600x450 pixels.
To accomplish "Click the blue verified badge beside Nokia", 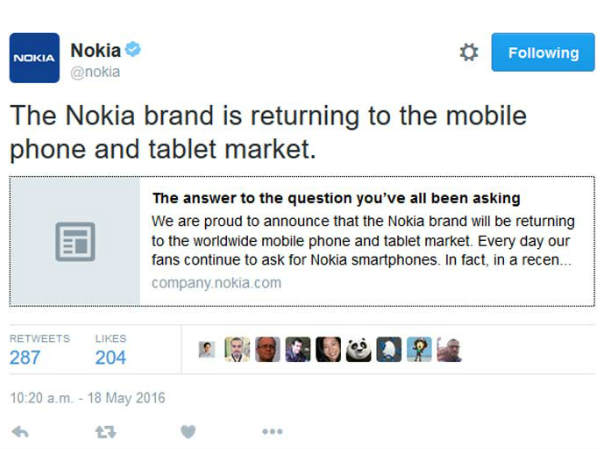I will [x=132, y=50].
